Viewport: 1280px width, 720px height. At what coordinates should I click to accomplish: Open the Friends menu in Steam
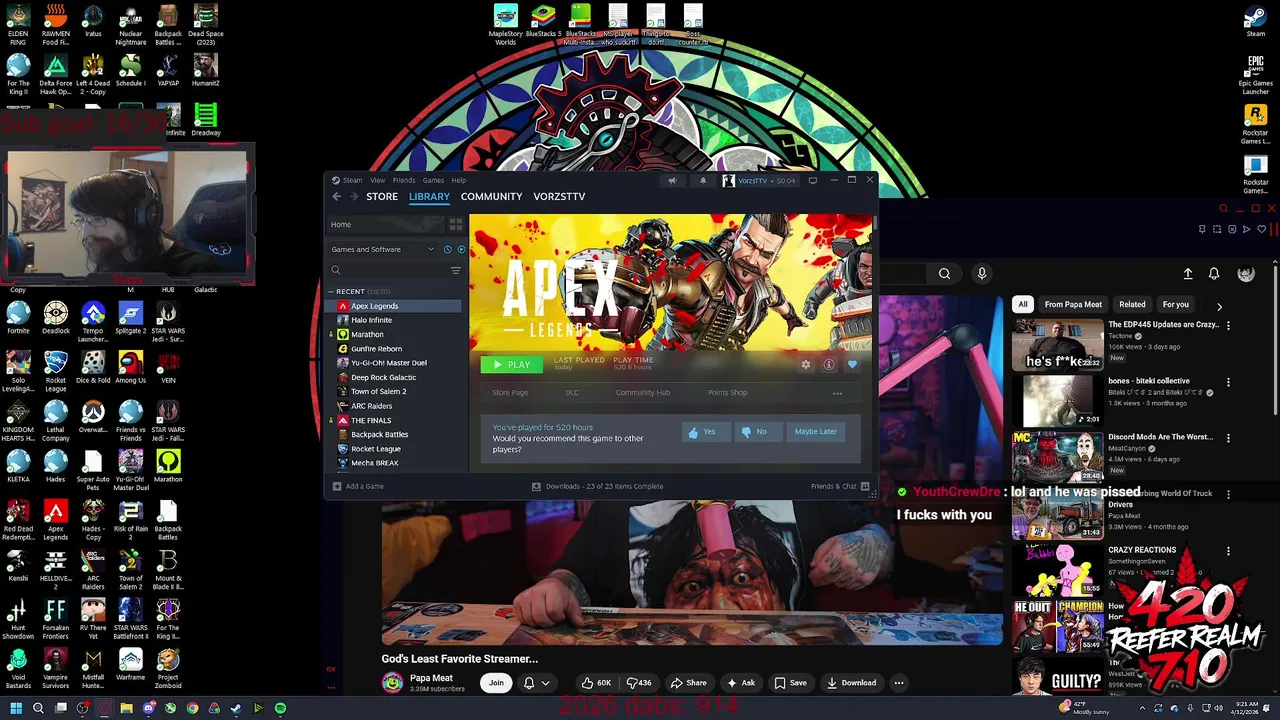(403, 181)
